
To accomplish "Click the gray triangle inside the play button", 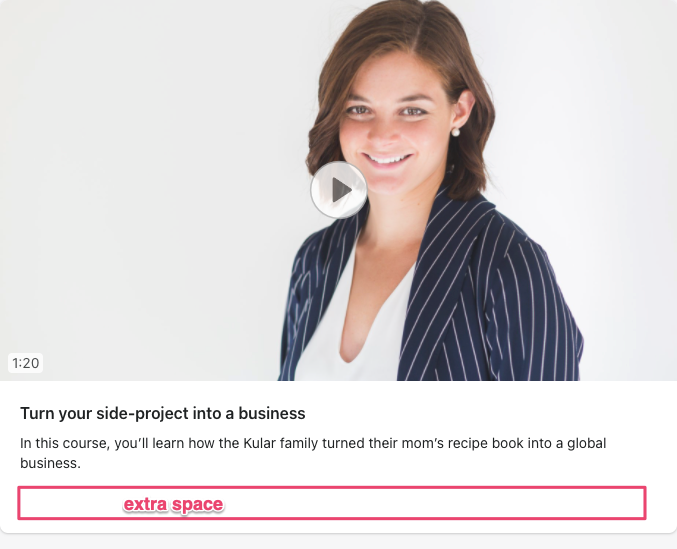I will click(341, 189).
